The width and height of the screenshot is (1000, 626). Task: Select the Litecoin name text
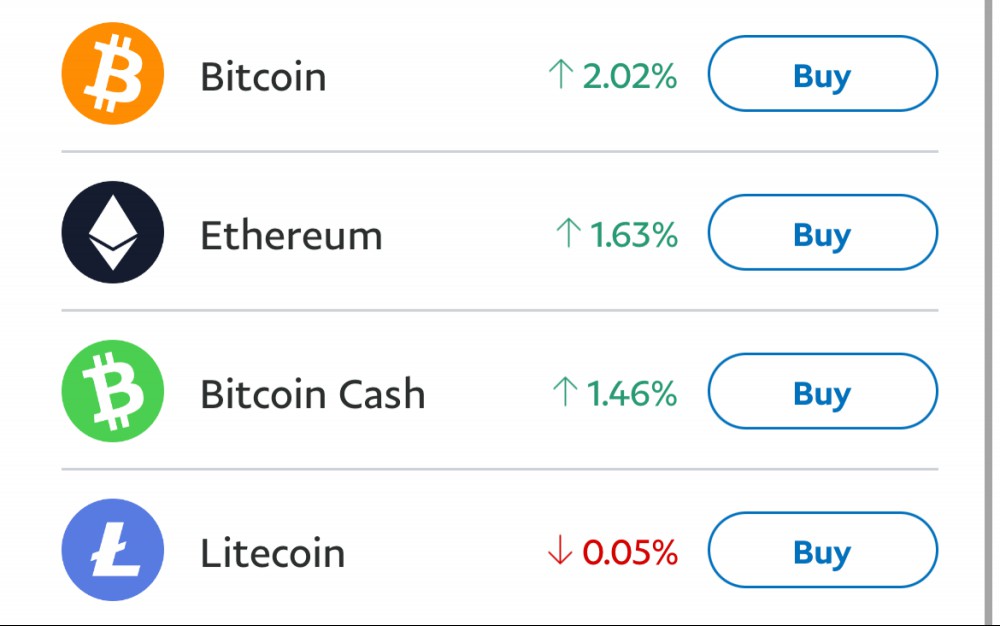click(273, 553)
